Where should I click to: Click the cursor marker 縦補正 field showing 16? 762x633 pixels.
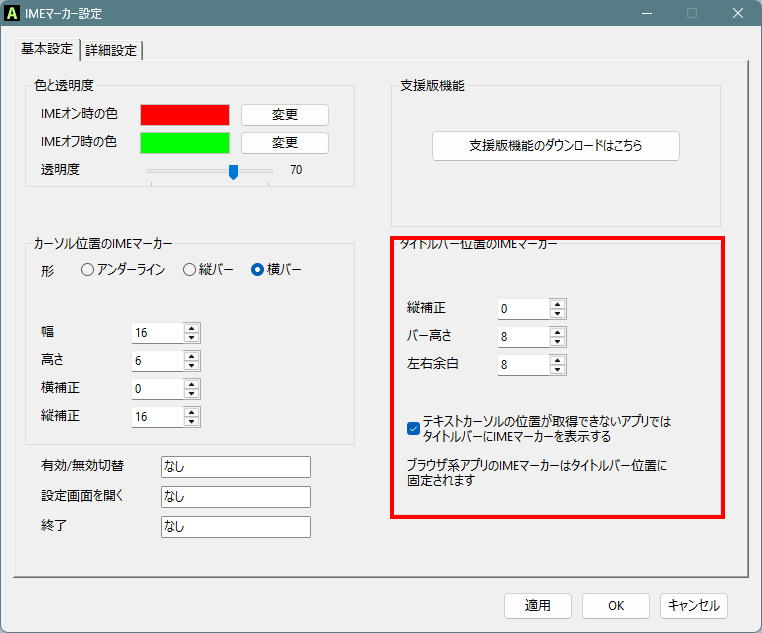coord(158,417)
